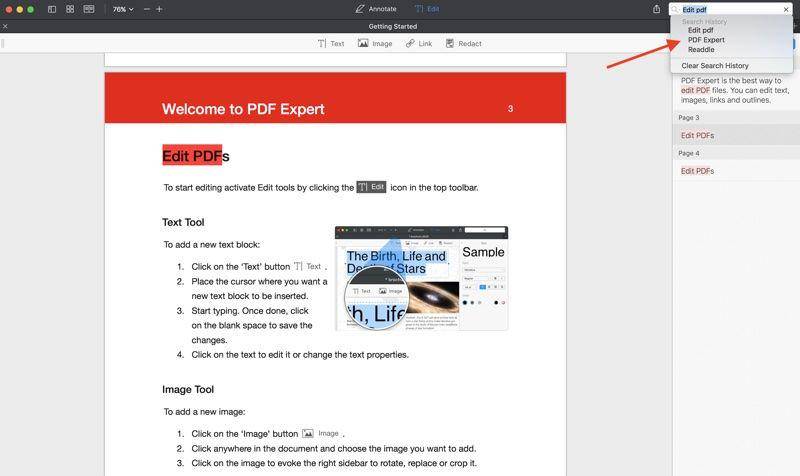
Task: Choose 'Edit pdf' from search history
Action: point(701,30)
